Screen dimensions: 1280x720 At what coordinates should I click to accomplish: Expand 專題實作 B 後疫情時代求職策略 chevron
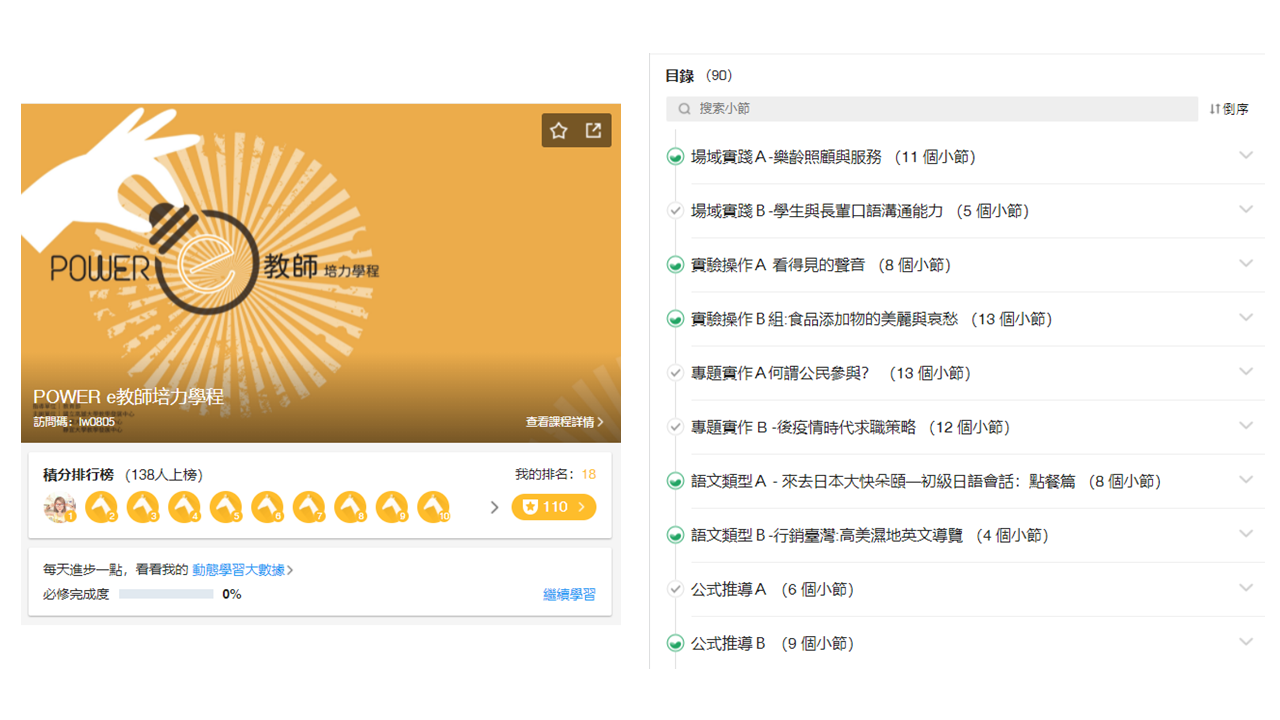(1246, 426)
